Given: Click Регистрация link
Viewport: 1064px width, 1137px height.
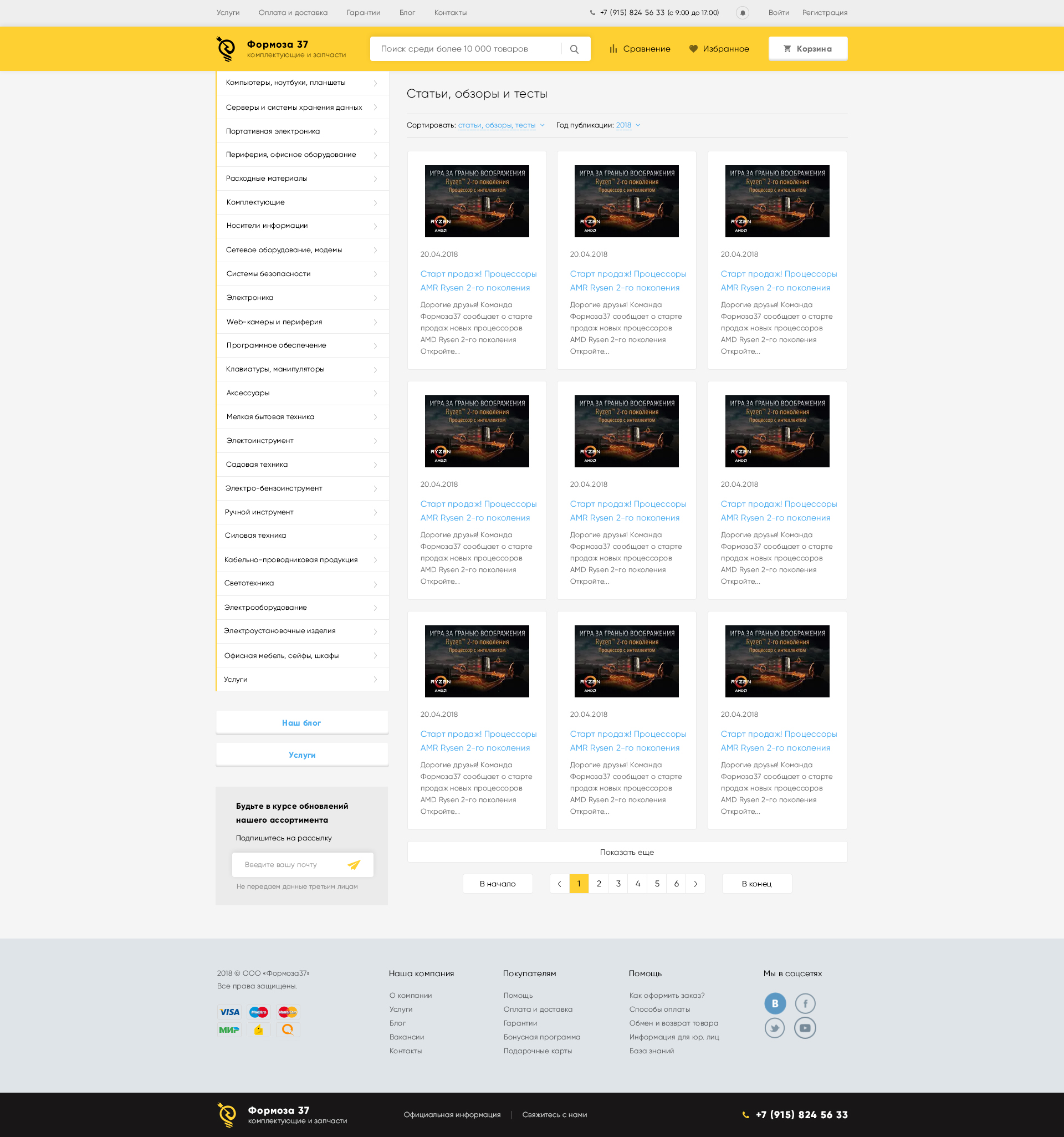Looking at the screenshot, I should pyautogui.click(x=825, y=13).
